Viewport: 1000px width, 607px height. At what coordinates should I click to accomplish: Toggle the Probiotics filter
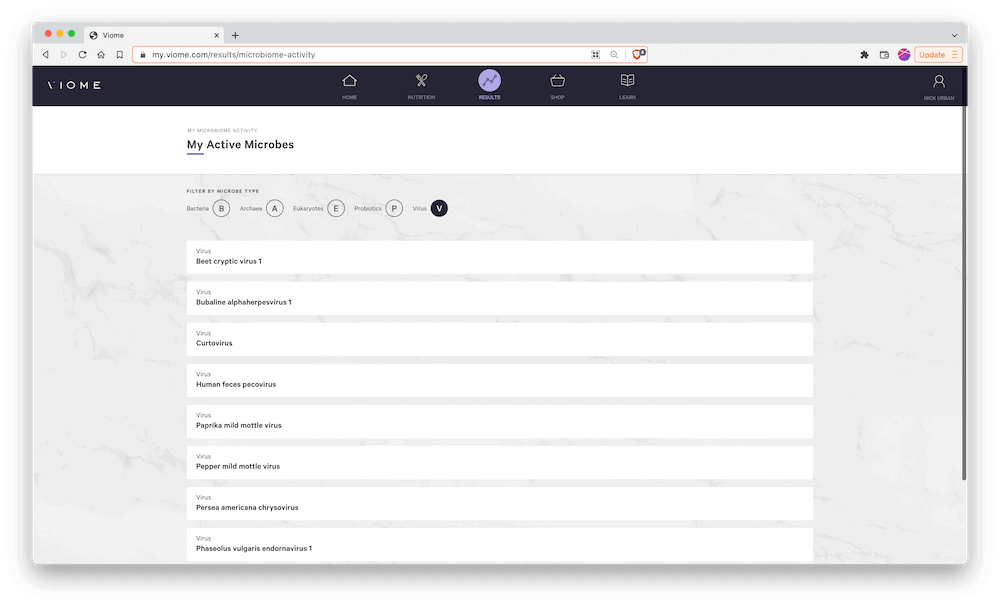coord(394,208)
